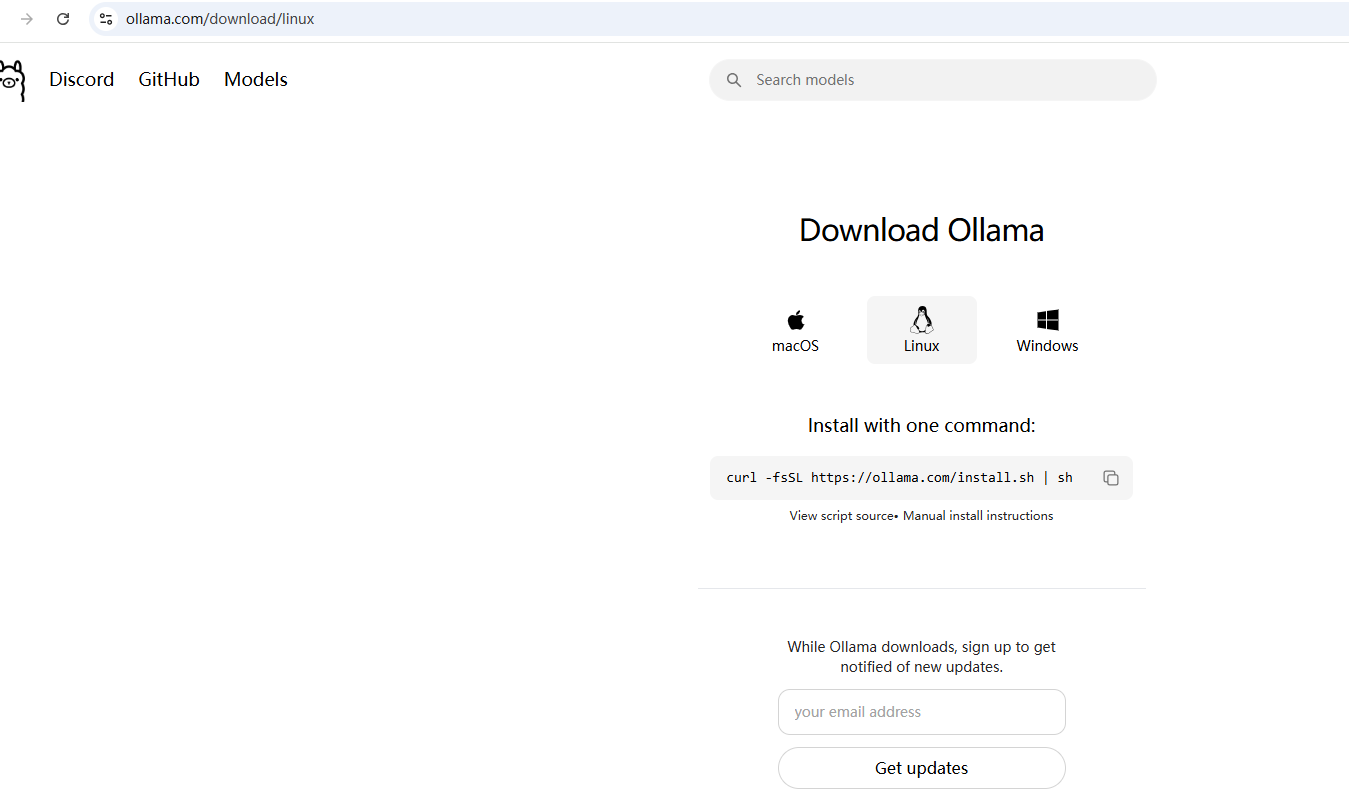Click the Get updates button
The image size is (1349, 801).
[x=922, y=768]
